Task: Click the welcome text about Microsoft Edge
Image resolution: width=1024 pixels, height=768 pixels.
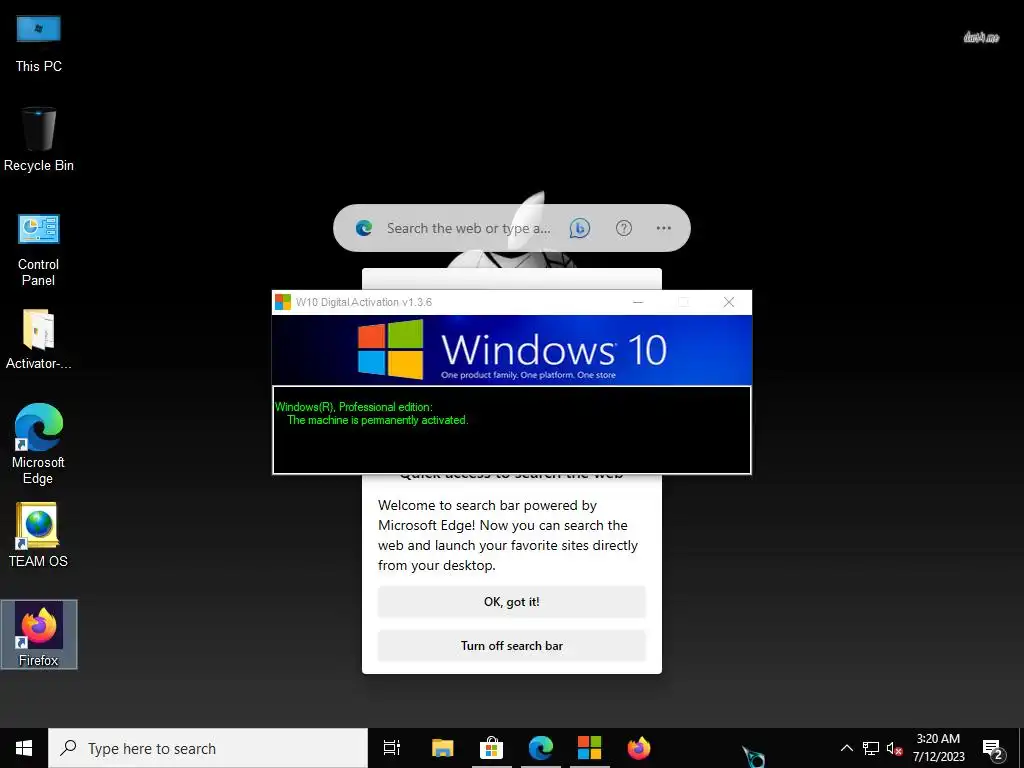Action: (x=507, y=535)
